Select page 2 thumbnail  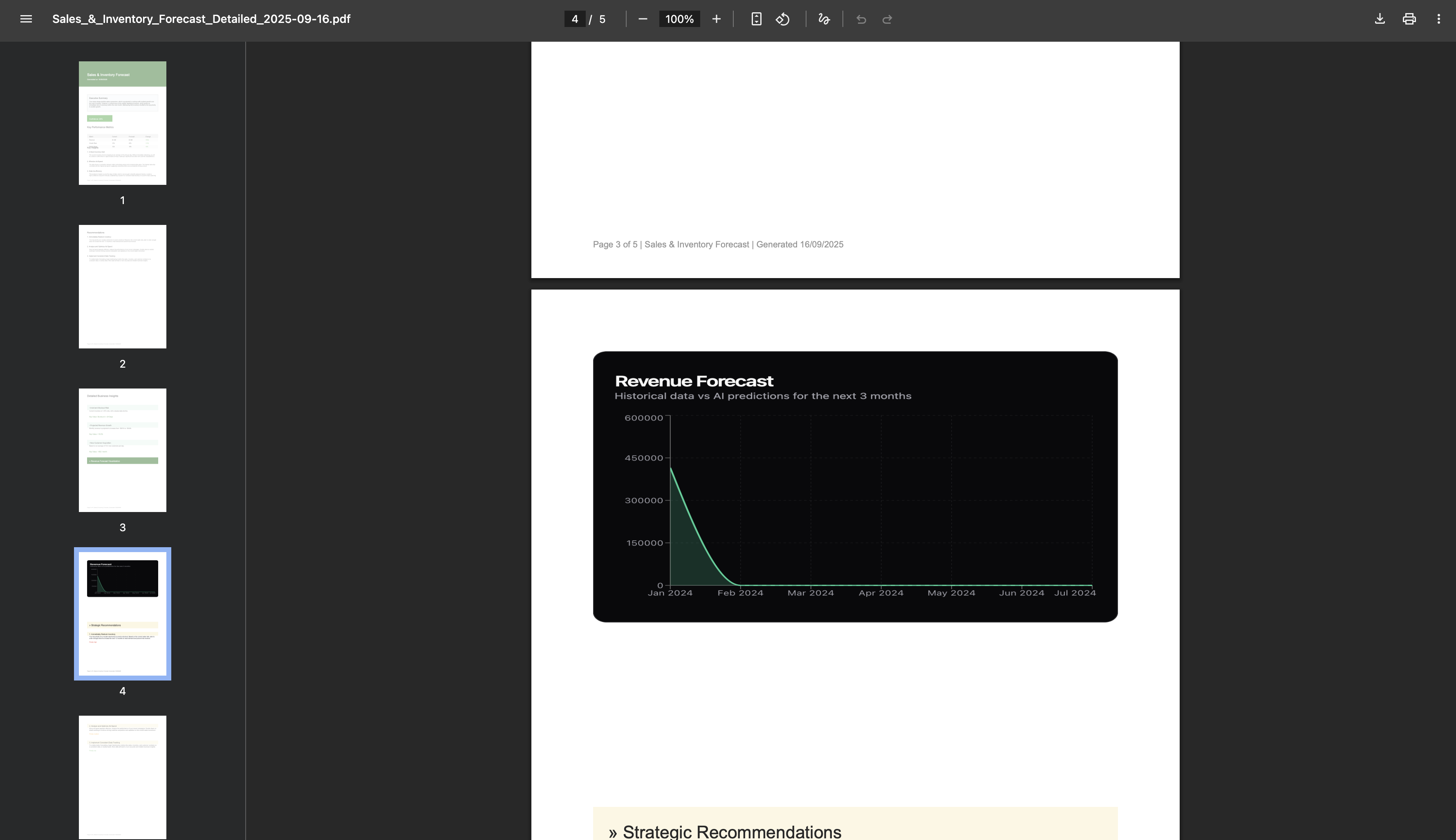122,287
